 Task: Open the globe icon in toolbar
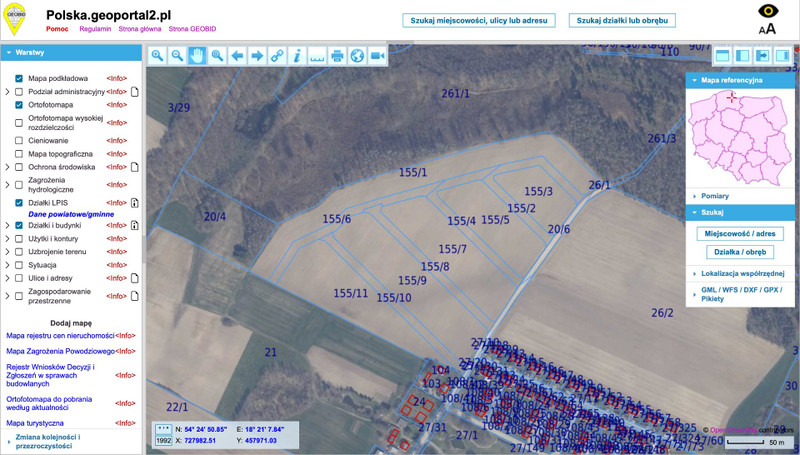click(357, 56)
